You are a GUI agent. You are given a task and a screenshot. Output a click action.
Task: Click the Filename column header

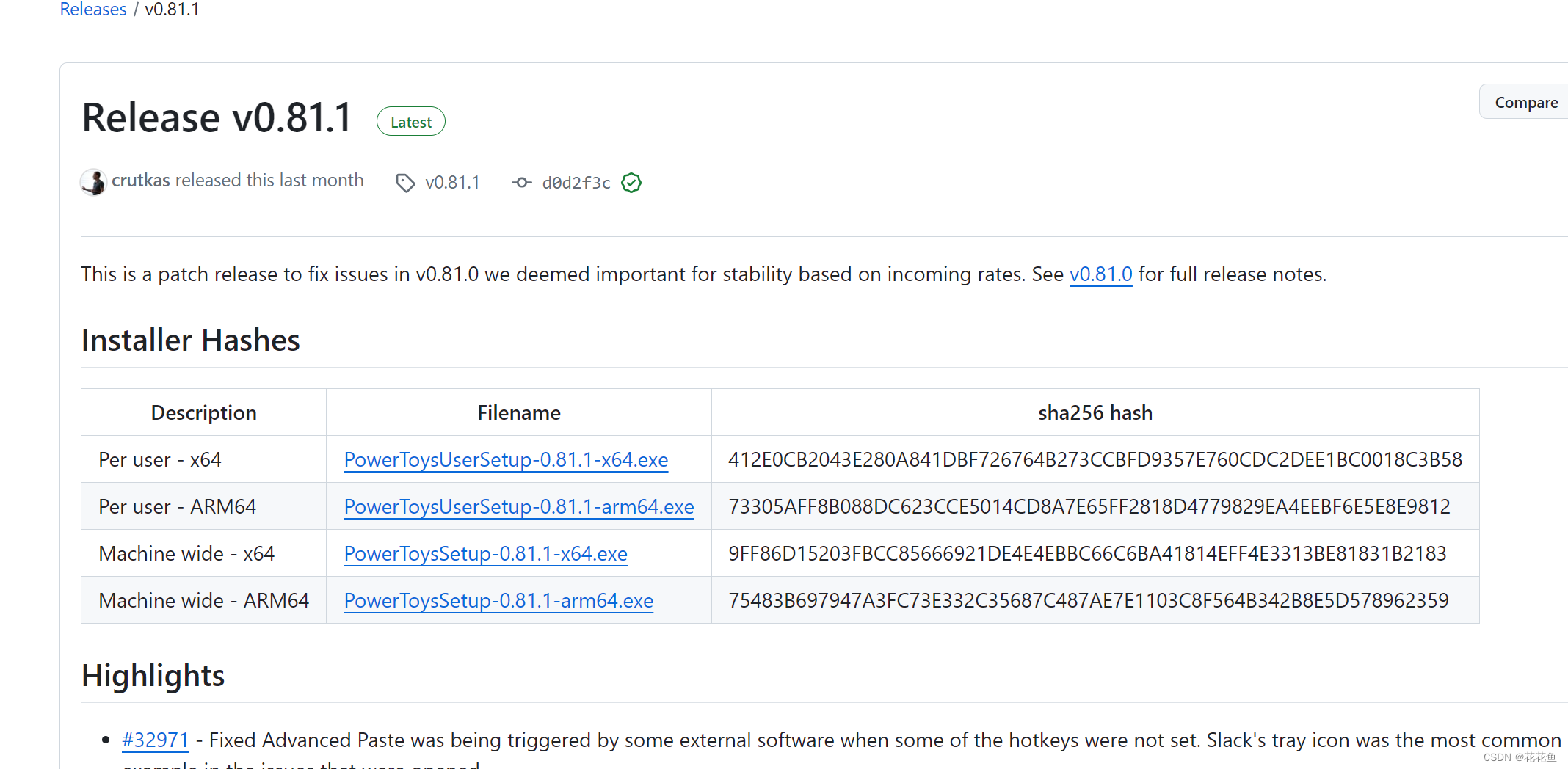coord(519,412)
